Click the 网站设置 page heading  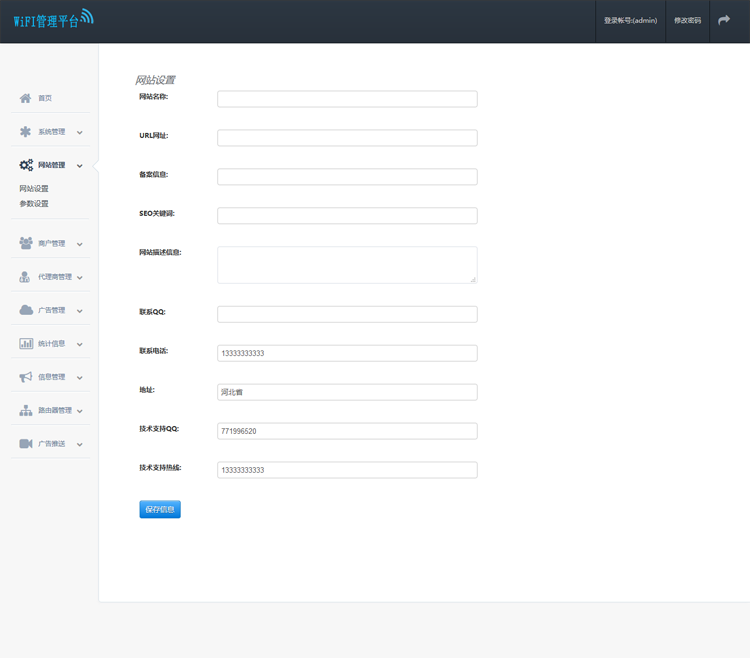coord(155,80)
